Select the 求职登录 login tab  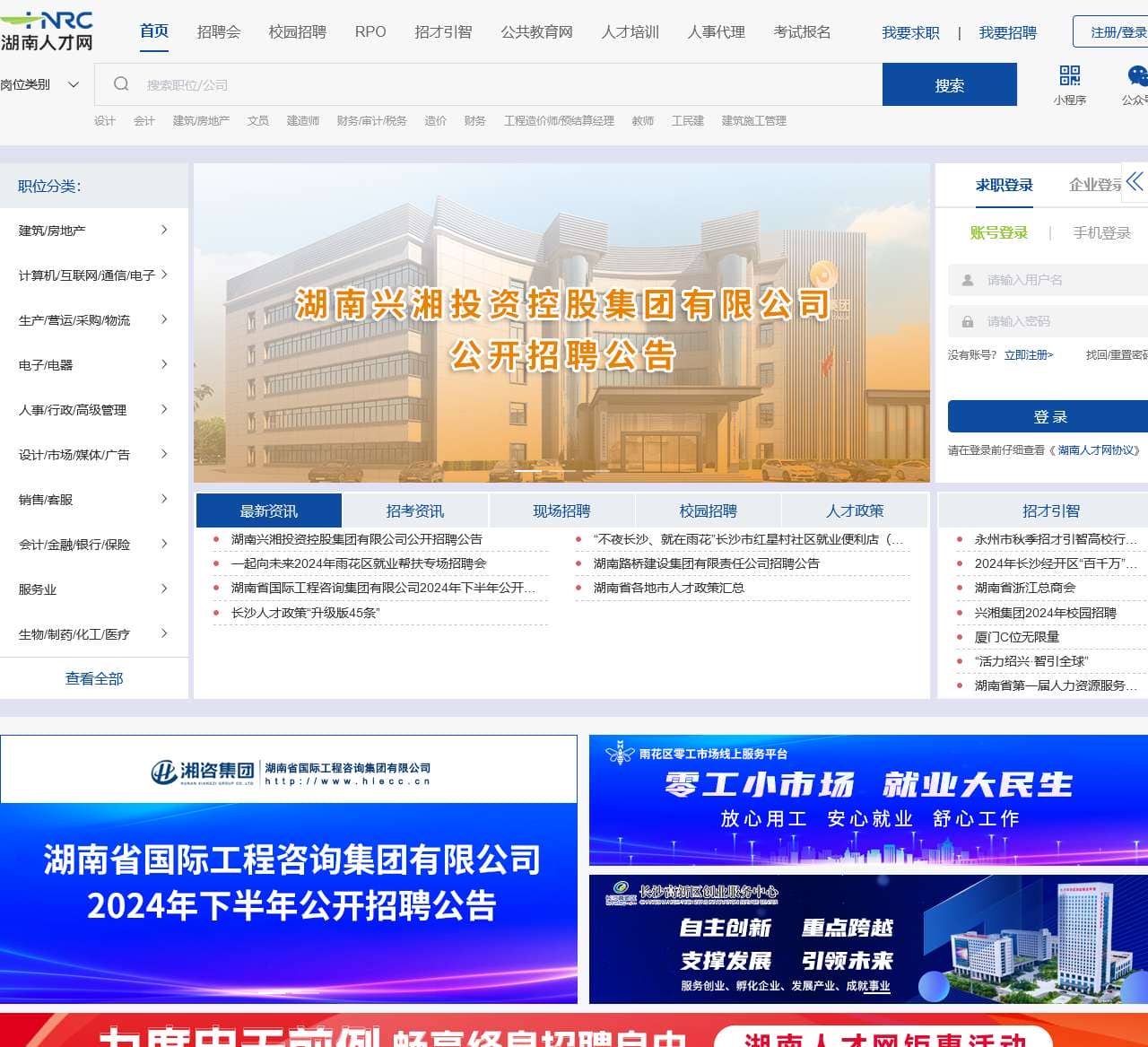coord(1004,185)
